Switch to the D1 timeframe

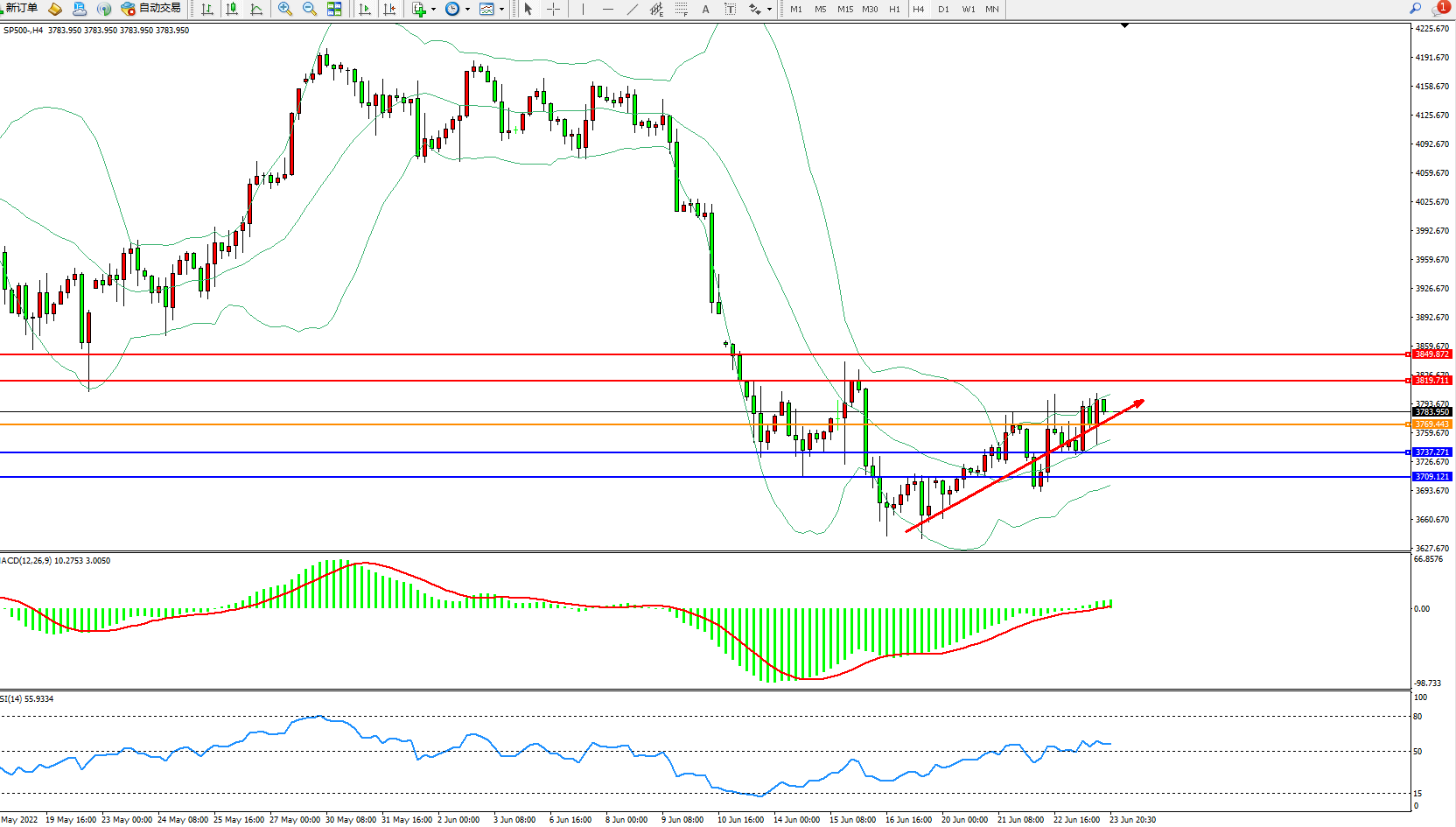pos(943,9)
